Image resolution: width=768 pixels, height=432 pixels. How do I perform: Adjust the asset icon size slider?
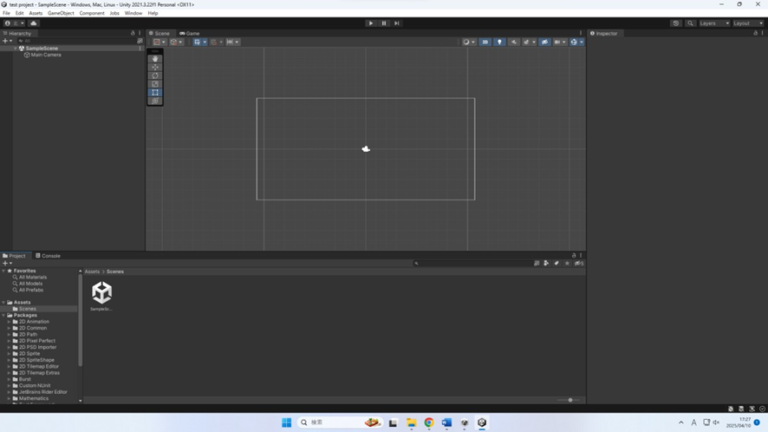point(570,400)
